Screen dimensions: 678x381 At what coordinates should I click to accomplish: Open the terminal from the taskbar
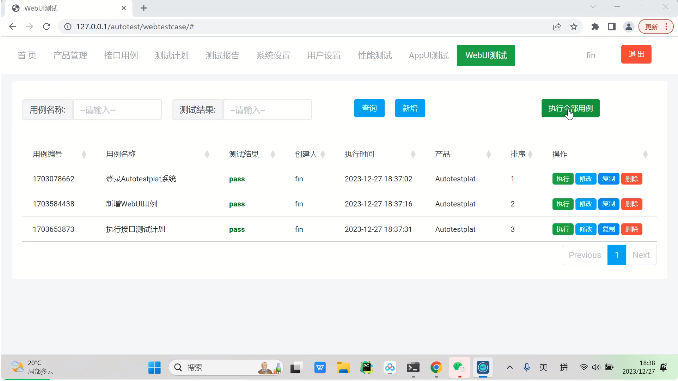pyautogui.click(x=413, y=368)
